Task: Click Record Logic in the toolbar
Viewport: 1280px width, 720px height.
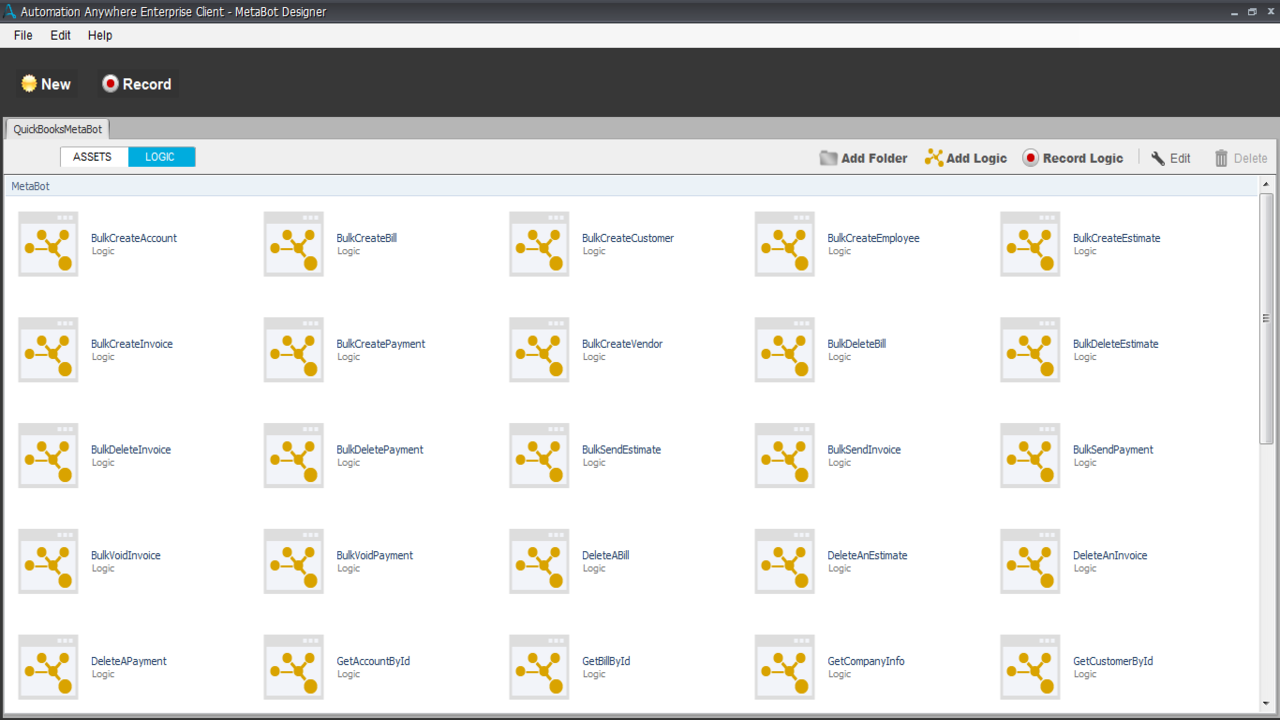Action: (x=1073, y=158)
